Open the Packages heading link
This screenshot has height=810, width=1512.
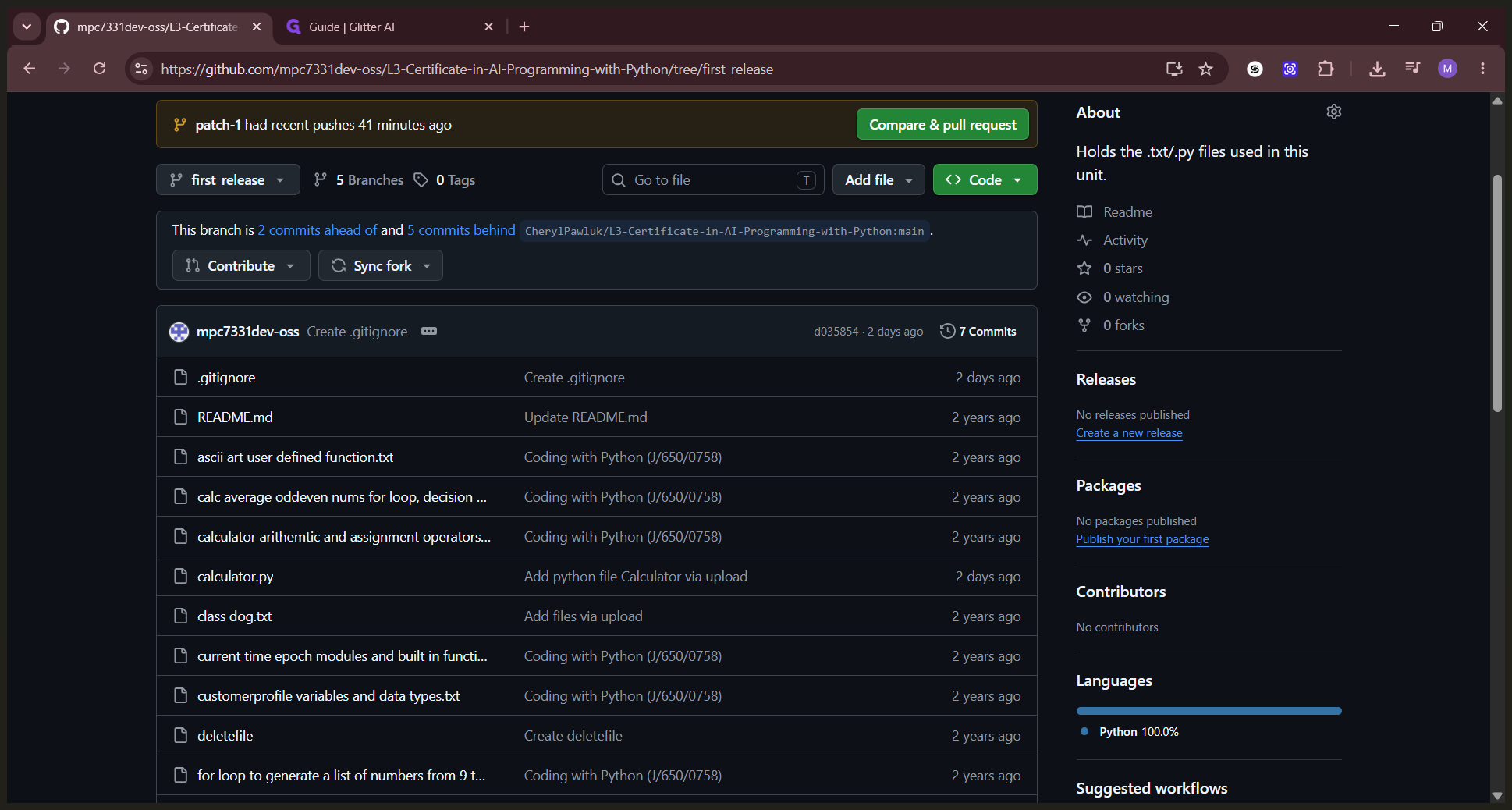[x=1108, y=485]
